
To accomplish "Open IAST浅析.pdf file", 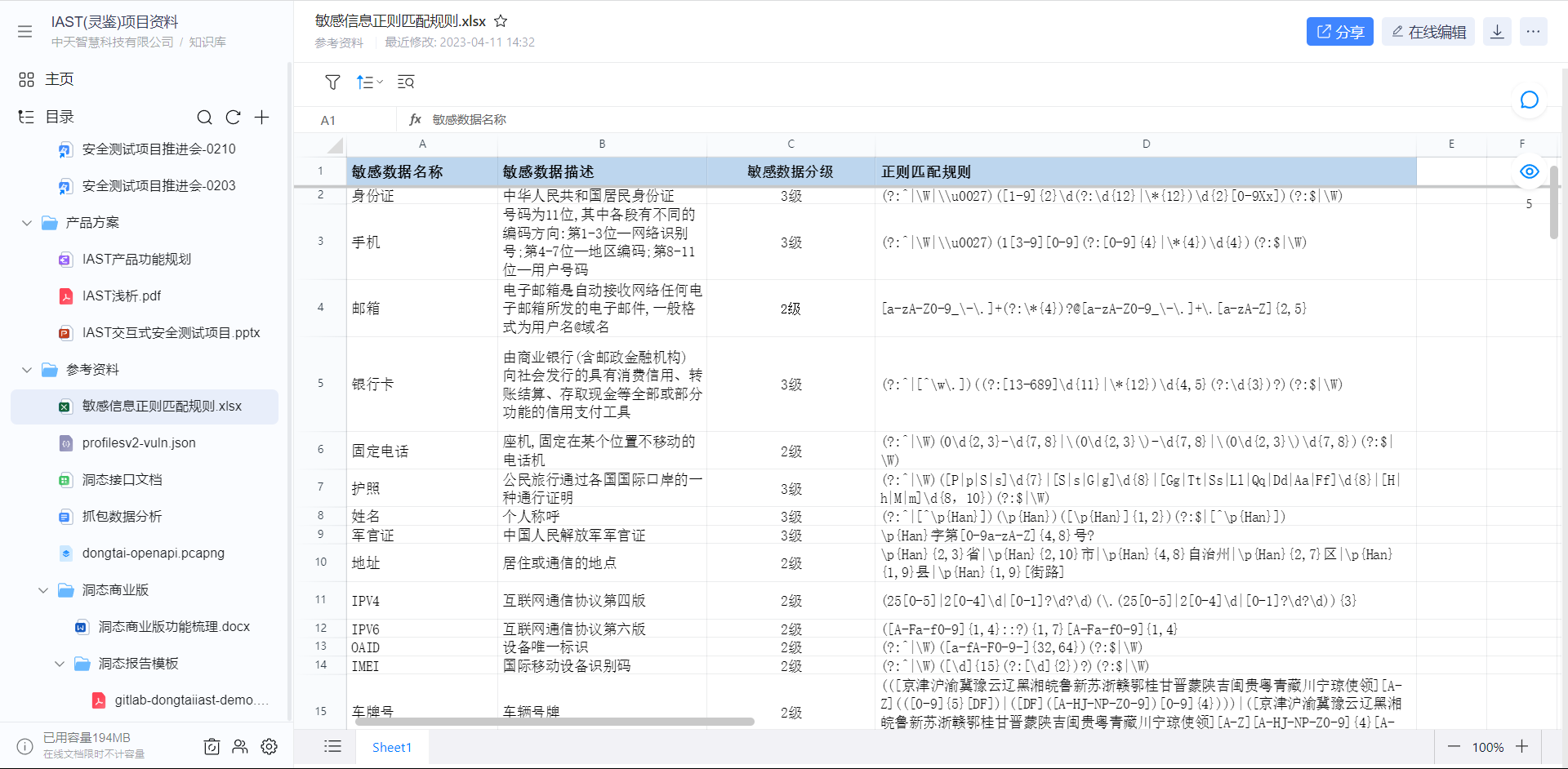I will click(122, 296).
